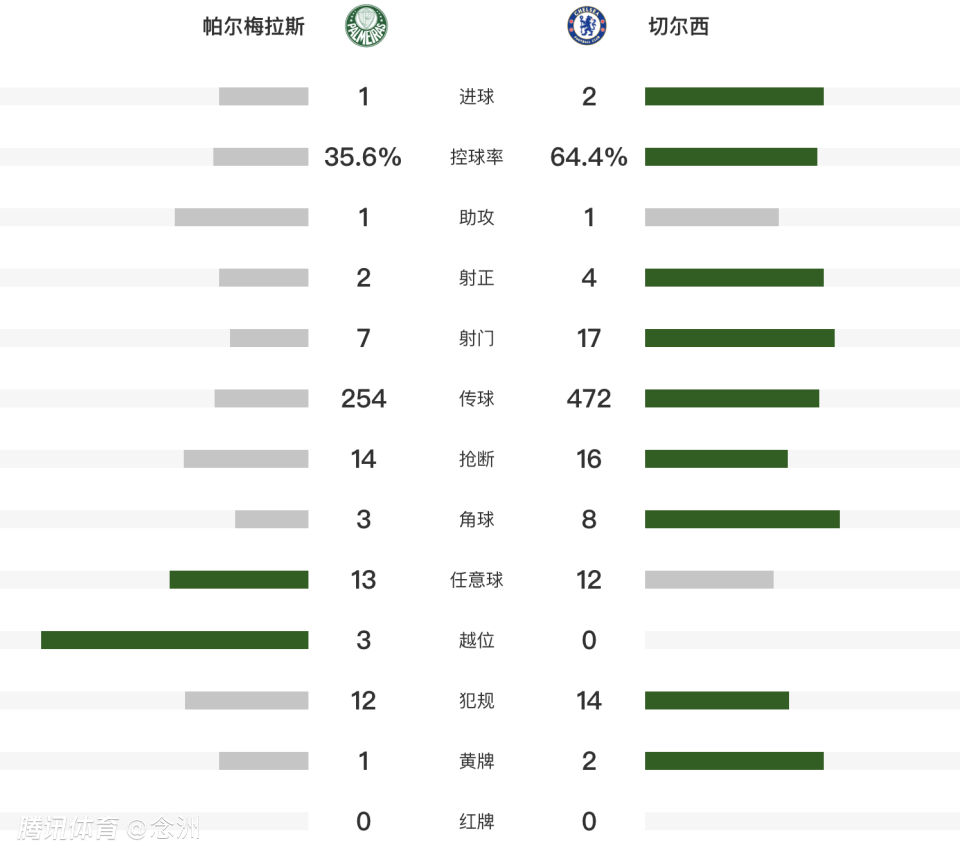Click Chelsea's green 射门 bar
The width and height of the screenshot is (960, 856).
pyautogui.click(x=739, y=338)
